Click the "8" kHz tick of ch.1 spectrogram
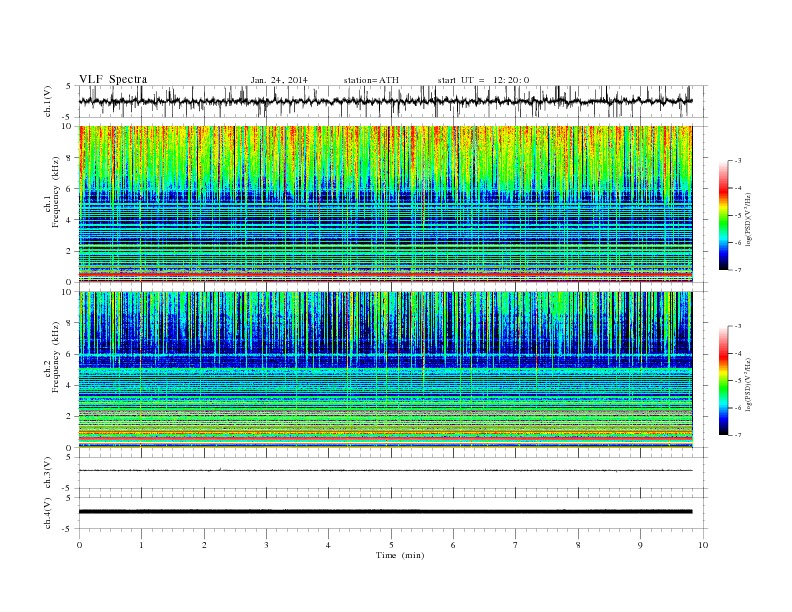The width and height of the screenshot is (792, 612). click(69, 158)
